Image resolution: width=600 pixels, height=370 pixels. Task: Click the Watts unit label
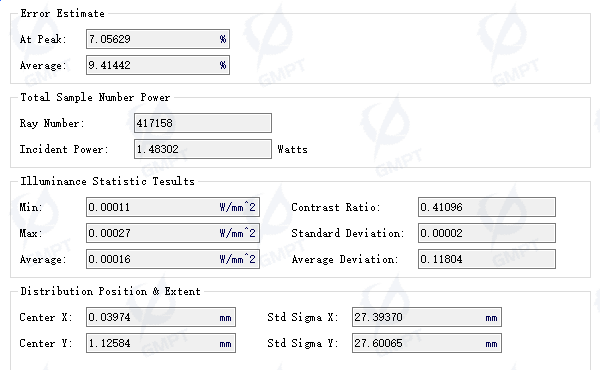pos(292,149)
